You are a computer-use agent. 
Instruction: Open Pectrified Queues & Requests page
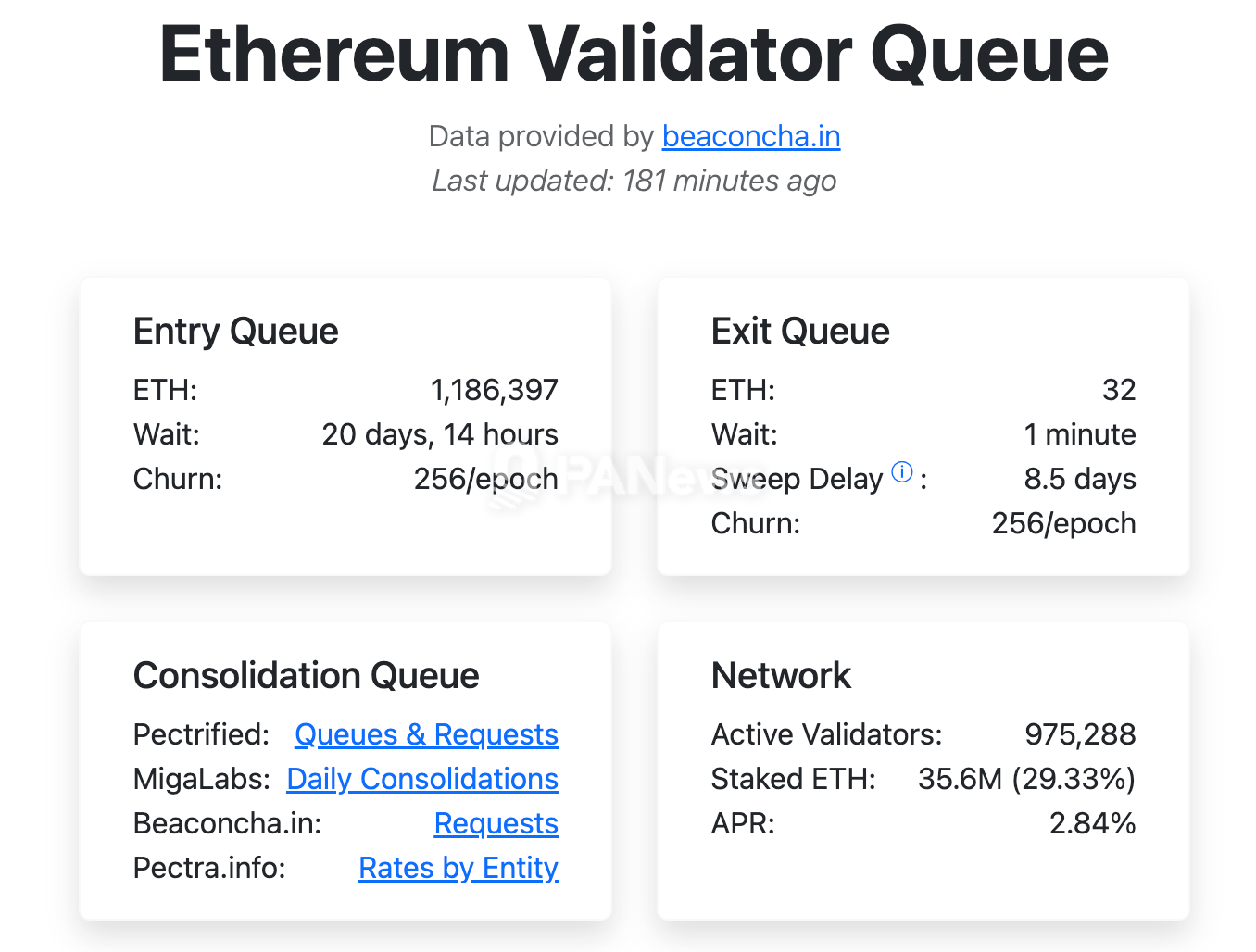(x=426, y=734)
